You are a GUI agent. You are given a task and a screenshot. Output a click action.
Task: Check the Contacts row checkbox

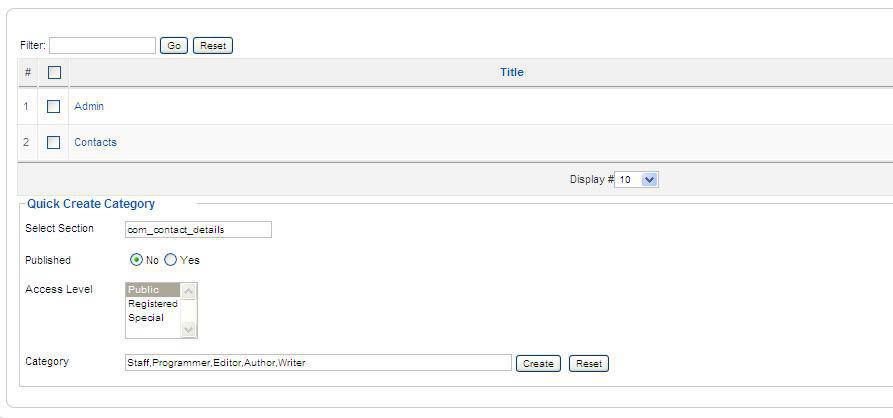click(54, 142)
